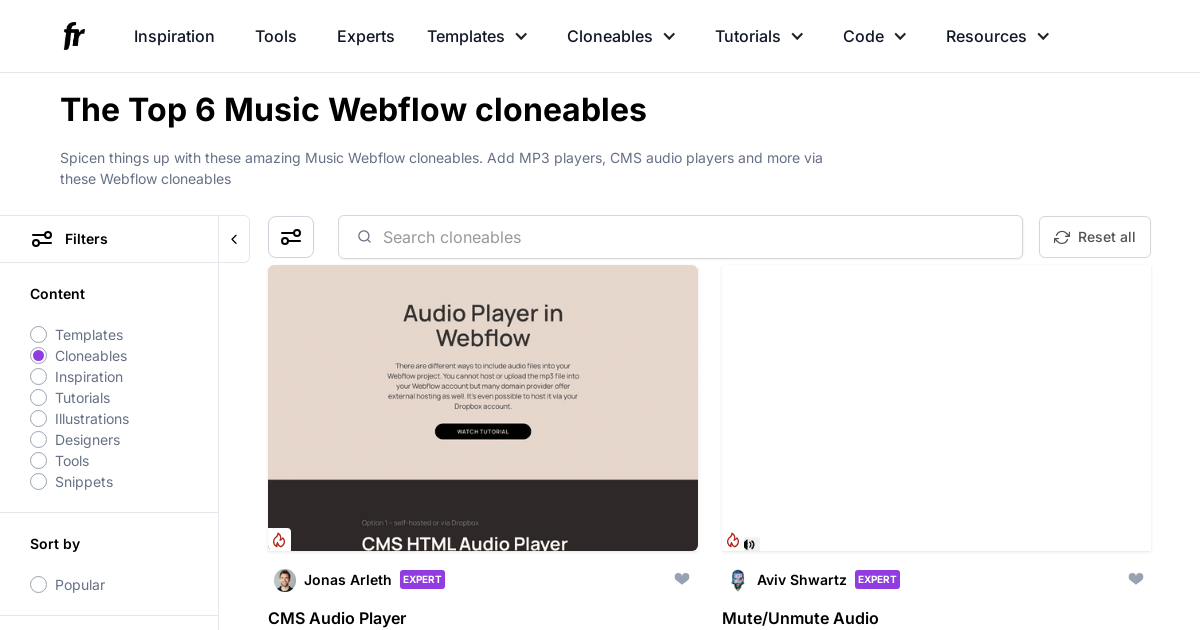1200x630 pixels.
Task: Click the Sort by section heading
Action: (55, 544)
